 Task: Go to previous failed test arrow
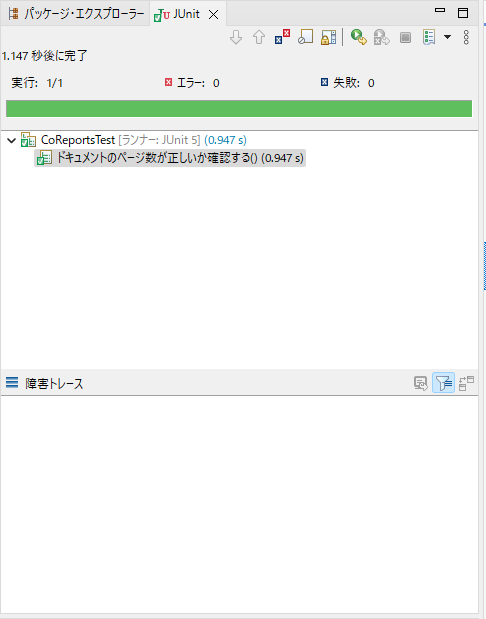click(x=259, y=38)
